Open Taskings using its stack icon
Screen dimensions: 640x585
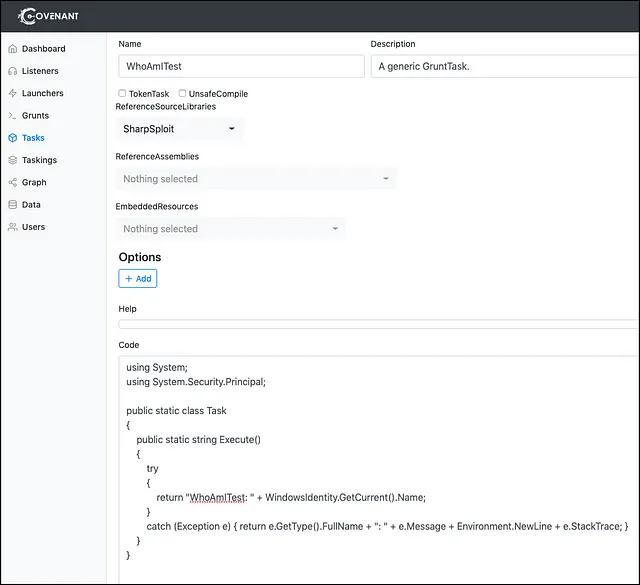pyautogui.click(x=13, y=160)
